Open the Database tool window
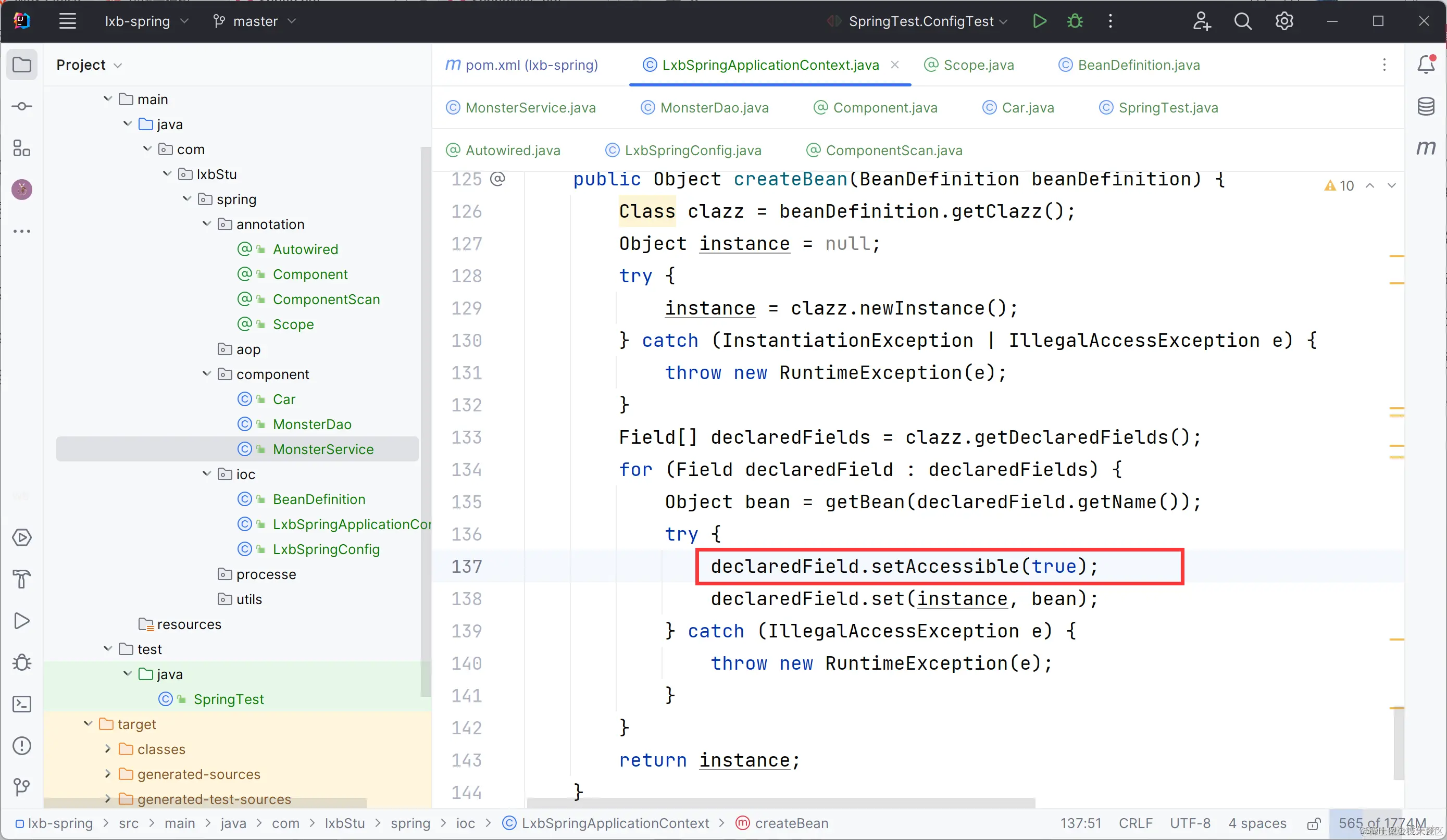 click(1426, 106)
